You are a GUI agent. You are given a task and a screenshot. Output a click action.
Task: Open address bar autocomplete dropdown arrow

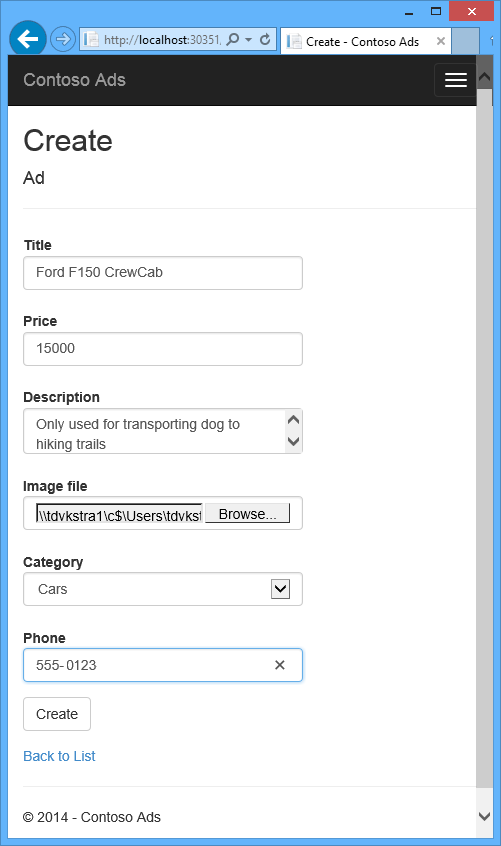click(248, 39)
